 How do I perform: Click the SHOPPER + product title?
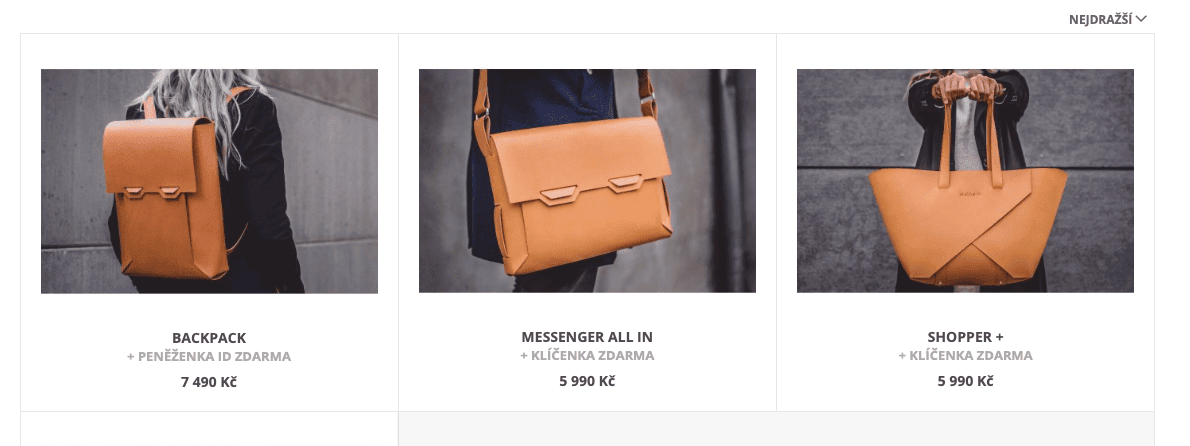[965, 337]
